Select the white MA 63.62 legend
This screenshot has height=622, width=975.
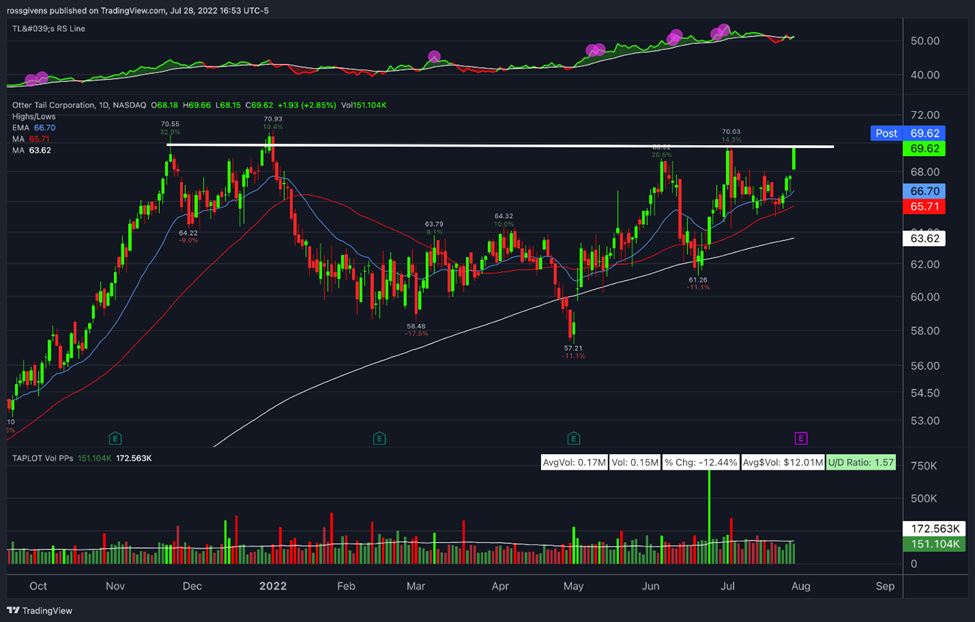coord(31,150)
